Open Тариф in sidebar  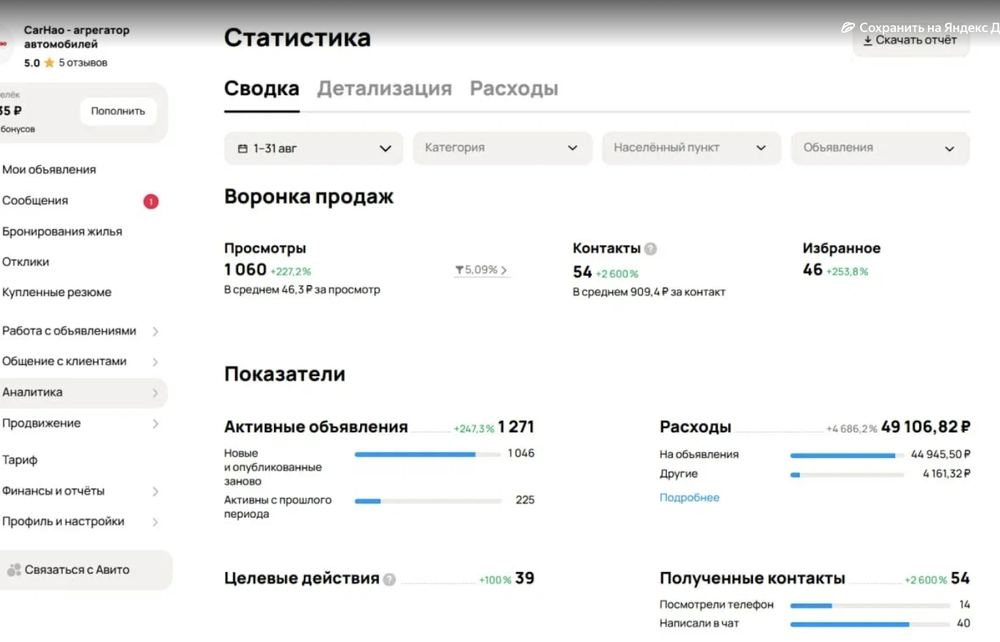point(20,460)
